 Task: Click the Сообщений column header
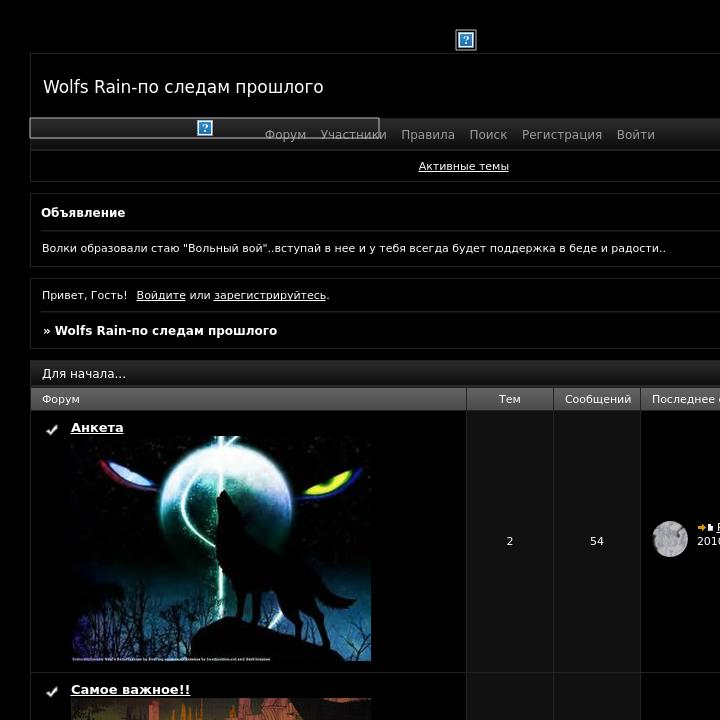pyautogui.click(x=597, y=399)
